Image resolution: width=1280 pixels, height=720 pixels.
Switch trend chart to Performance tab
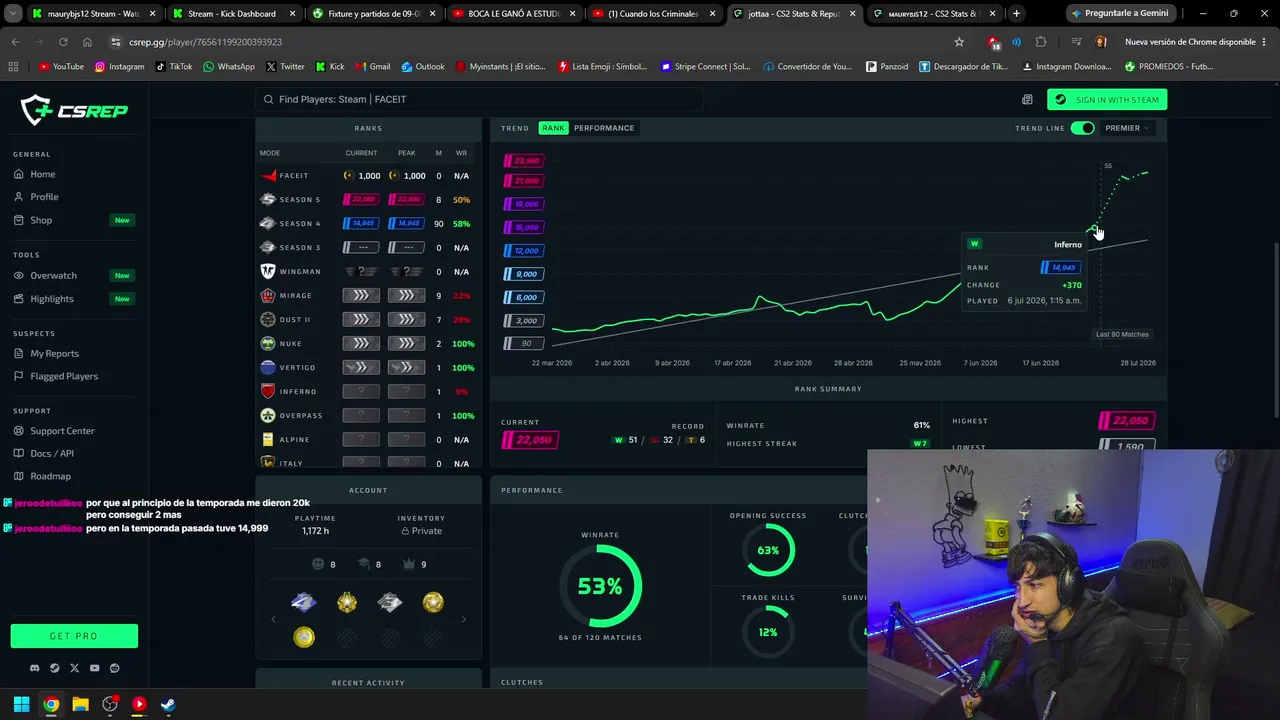click(604, 128)
